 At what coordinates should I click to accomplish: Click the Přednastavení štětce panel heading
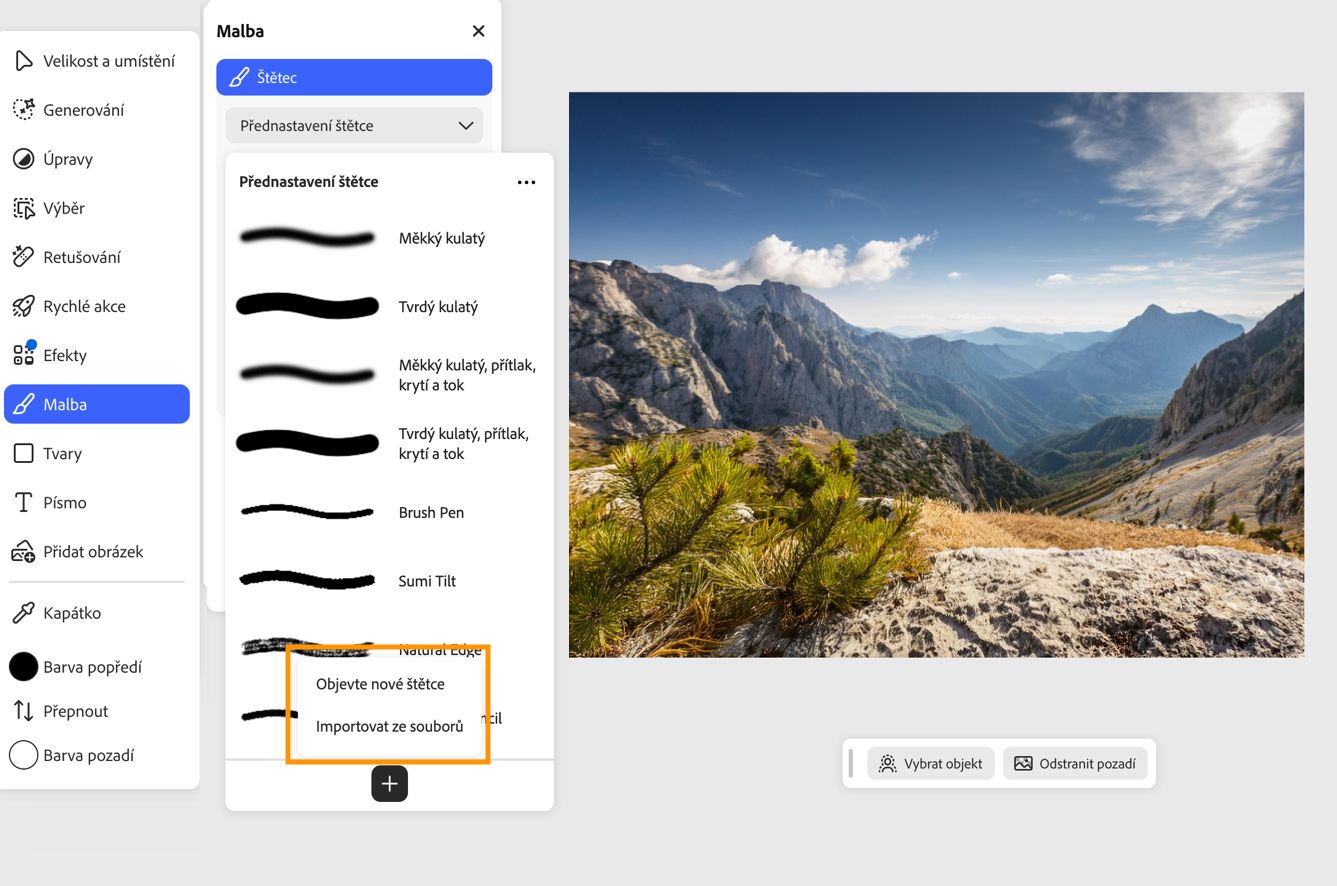pos(309,182)
